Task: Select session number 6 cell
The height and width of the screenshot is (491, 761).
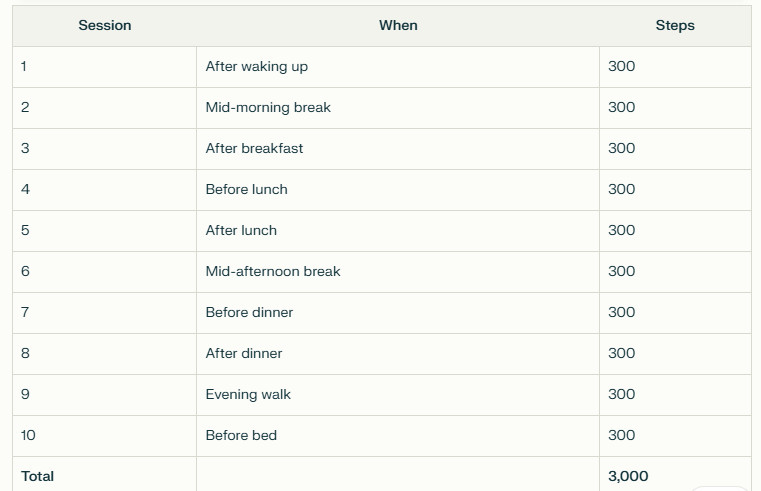Action: (104, 272)
